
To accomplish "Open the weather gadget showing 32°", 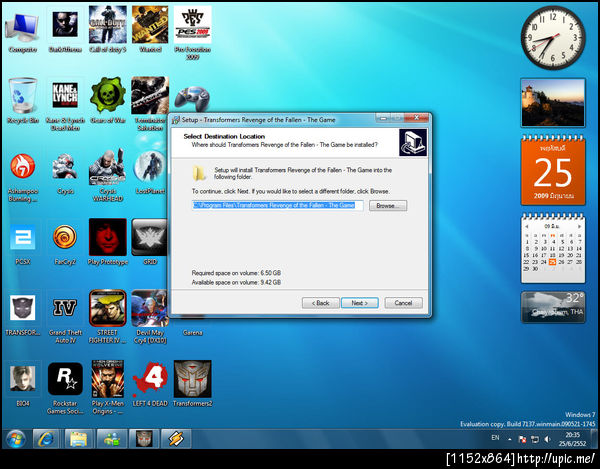I will tap(553, 307).
